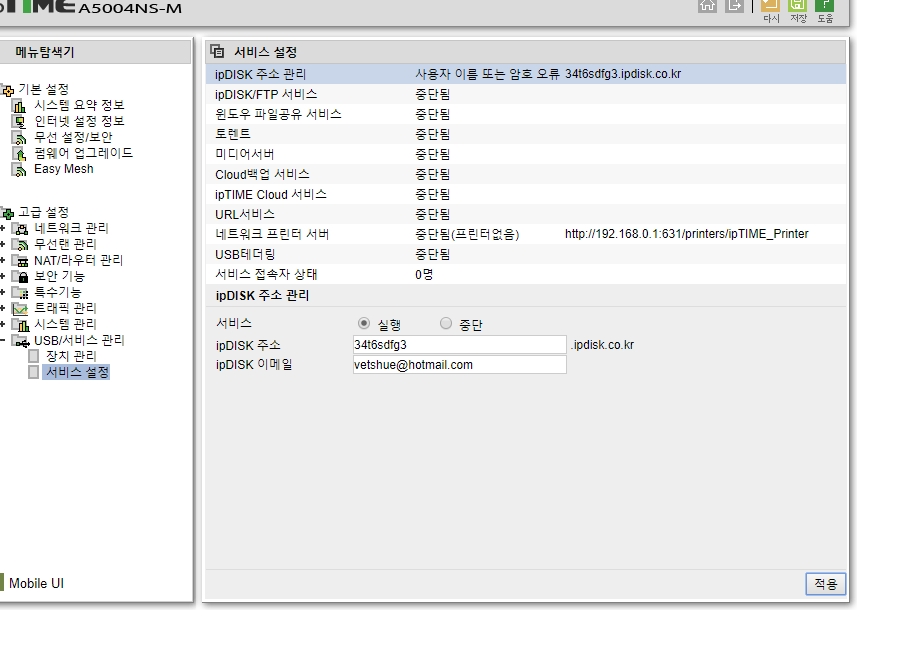Click the 다시 refresh icon
Image resolution: width=914 pixels, height=646 pixels.
771,5
